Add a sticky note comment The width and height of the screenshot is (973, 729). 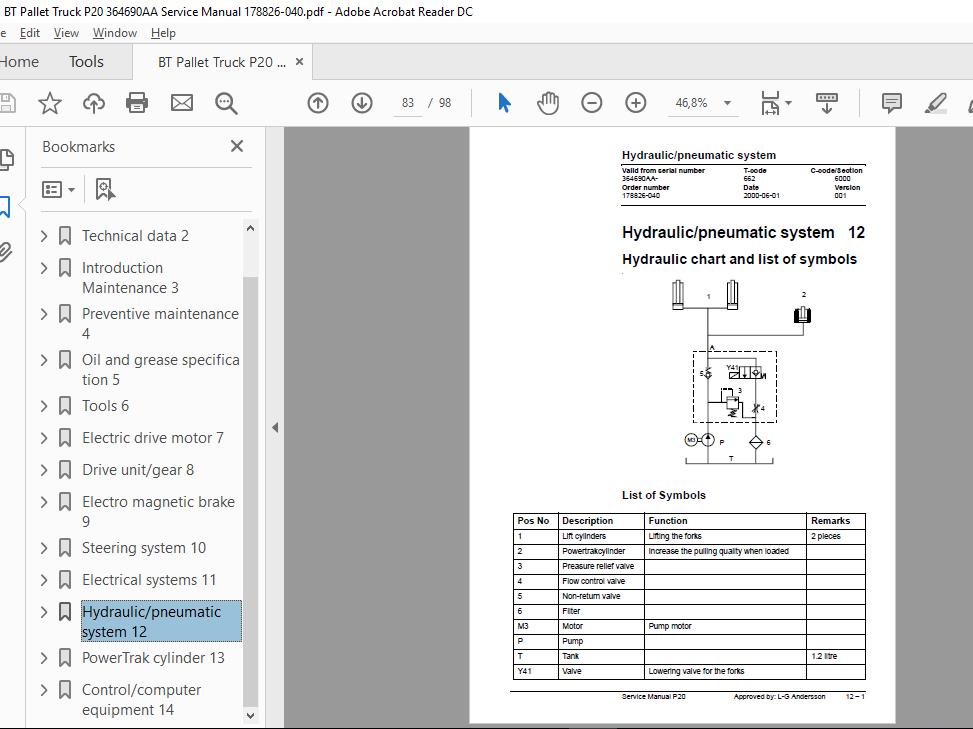pyautogui.click(x=892, y=103)
